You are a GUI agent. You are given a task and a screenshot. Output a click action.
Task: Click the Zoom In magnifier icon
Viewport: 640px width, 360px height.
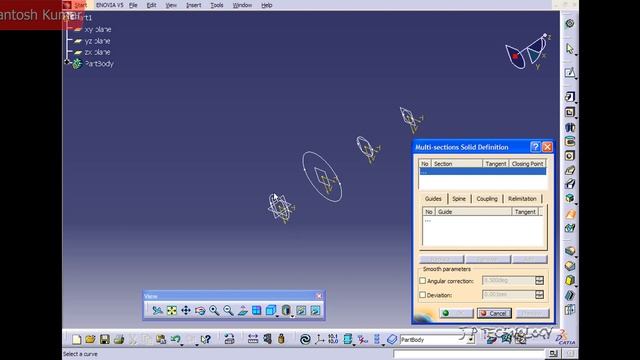(x=214, y=311)
